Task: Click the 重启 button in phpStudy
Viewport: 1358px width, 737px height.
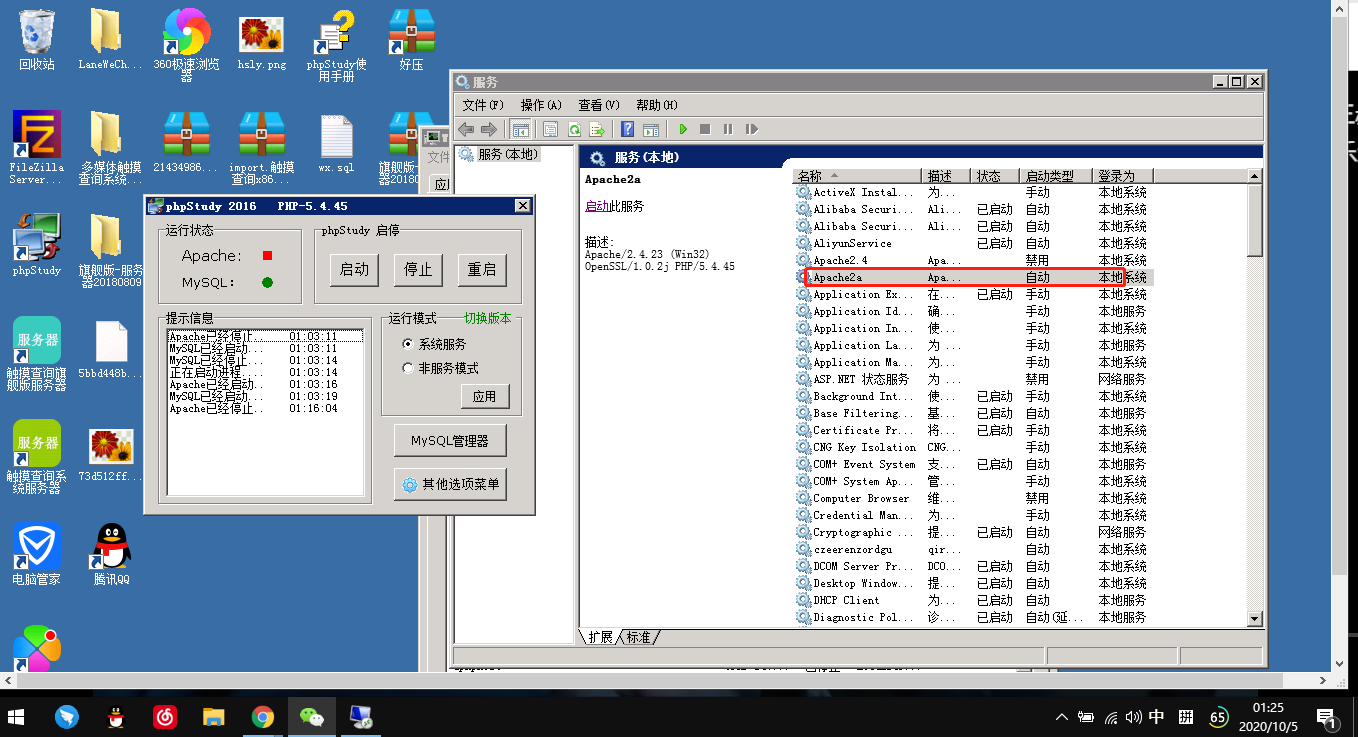Action: (x=482, y=270)
